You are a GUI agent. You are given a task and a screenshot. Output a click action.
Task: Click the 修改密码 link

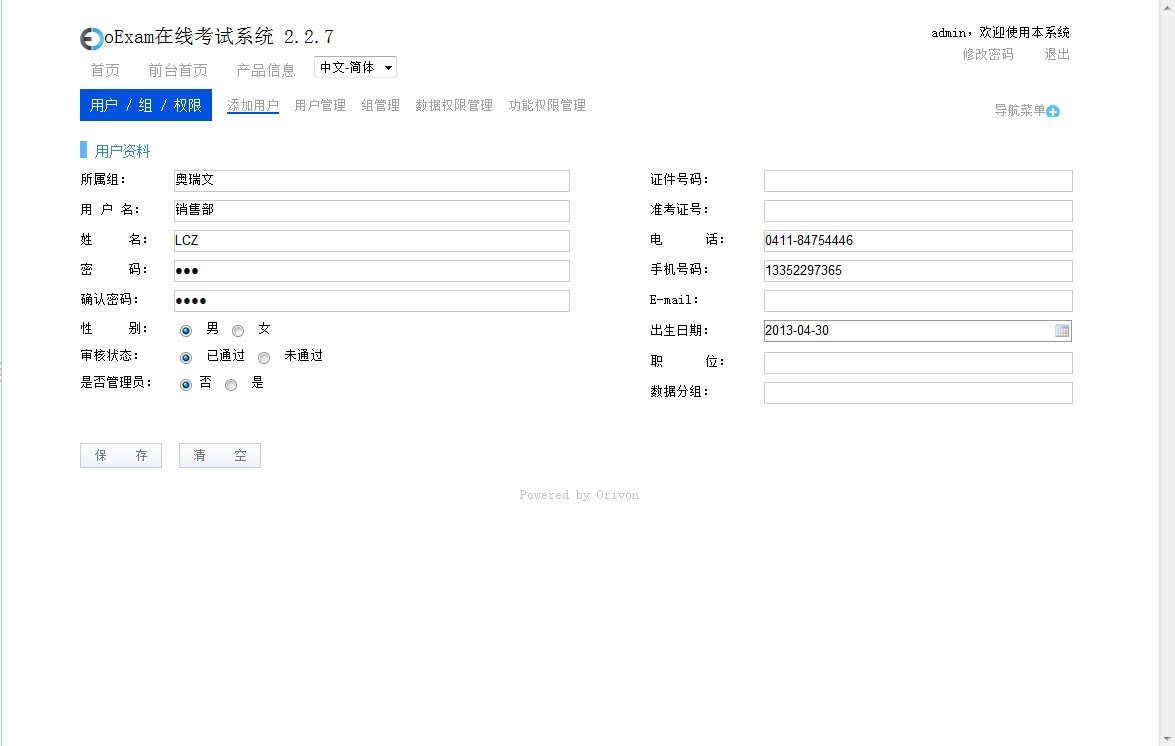pyautogui.click(x=988, y=55)
